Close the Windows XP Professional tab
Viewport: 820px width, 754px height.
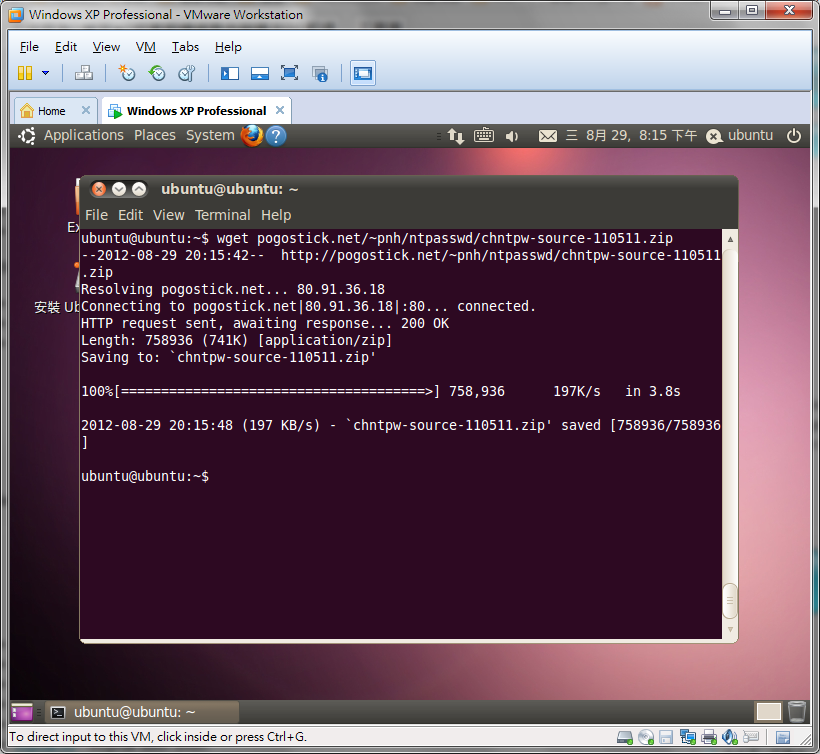(280, 110)
